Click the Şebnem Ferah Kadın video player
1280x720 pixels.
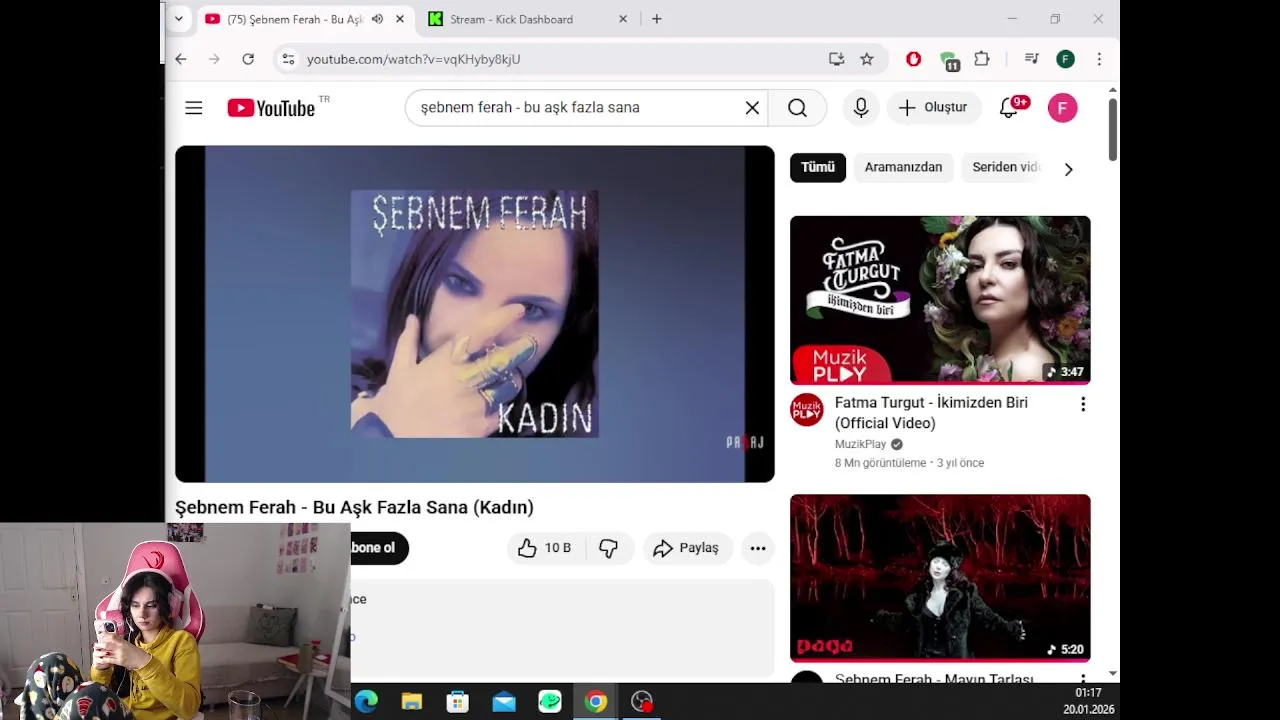pyautogui.click(x=475, y=314)
